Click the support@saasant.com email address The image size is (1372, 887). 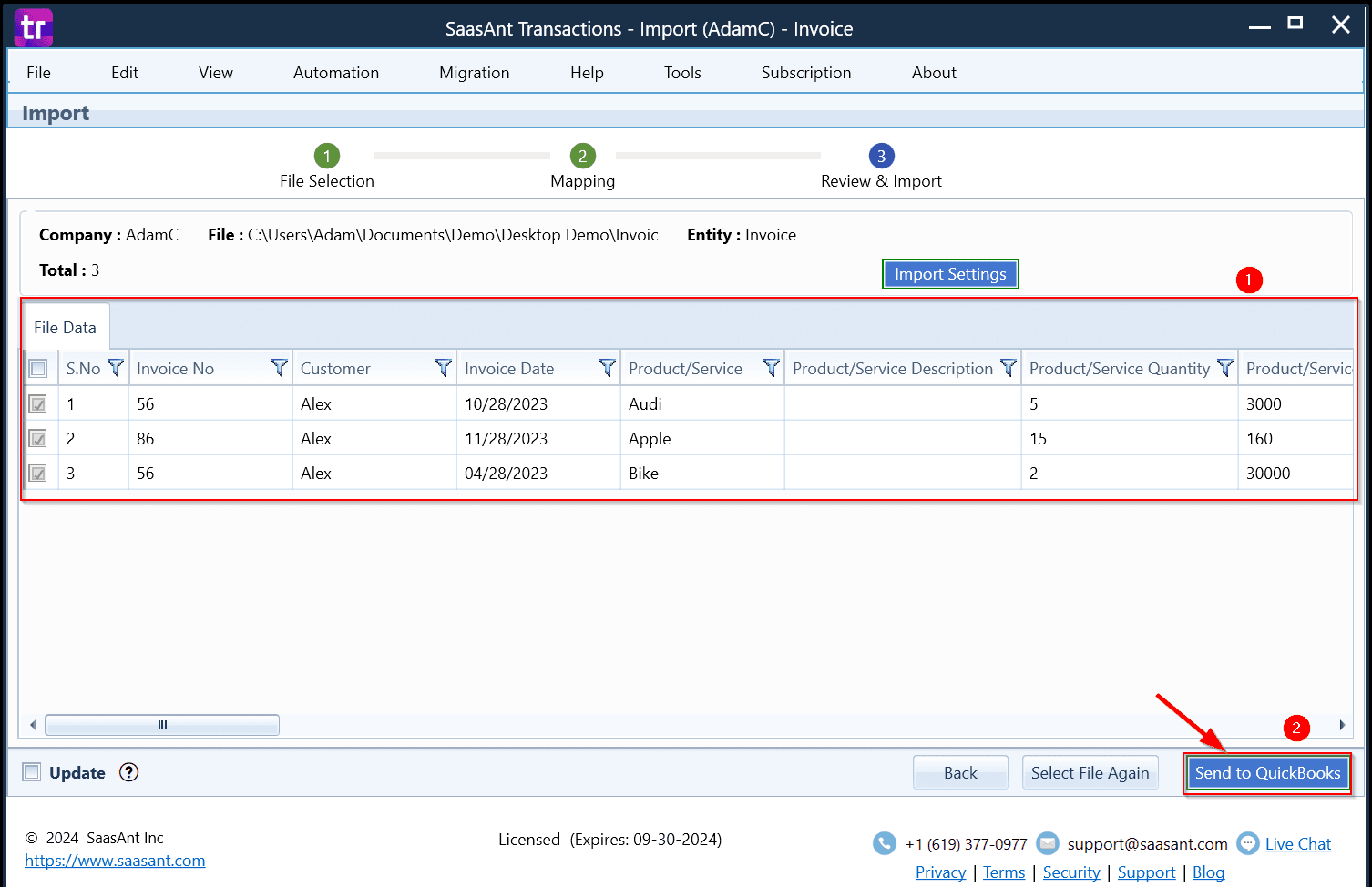click(1147, 844)
